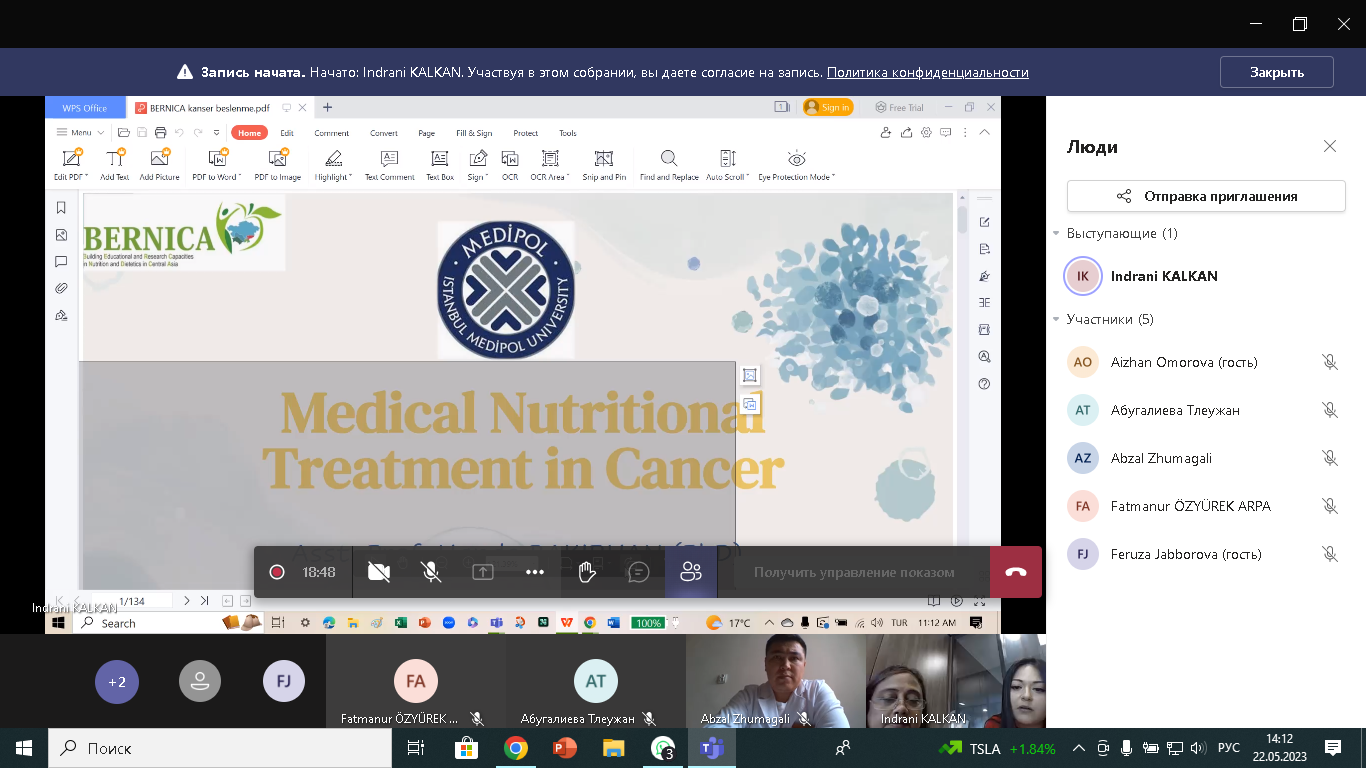Open PowerPoint from Windows taskbar
1366x768 pixels.
(x=565, y=748)
